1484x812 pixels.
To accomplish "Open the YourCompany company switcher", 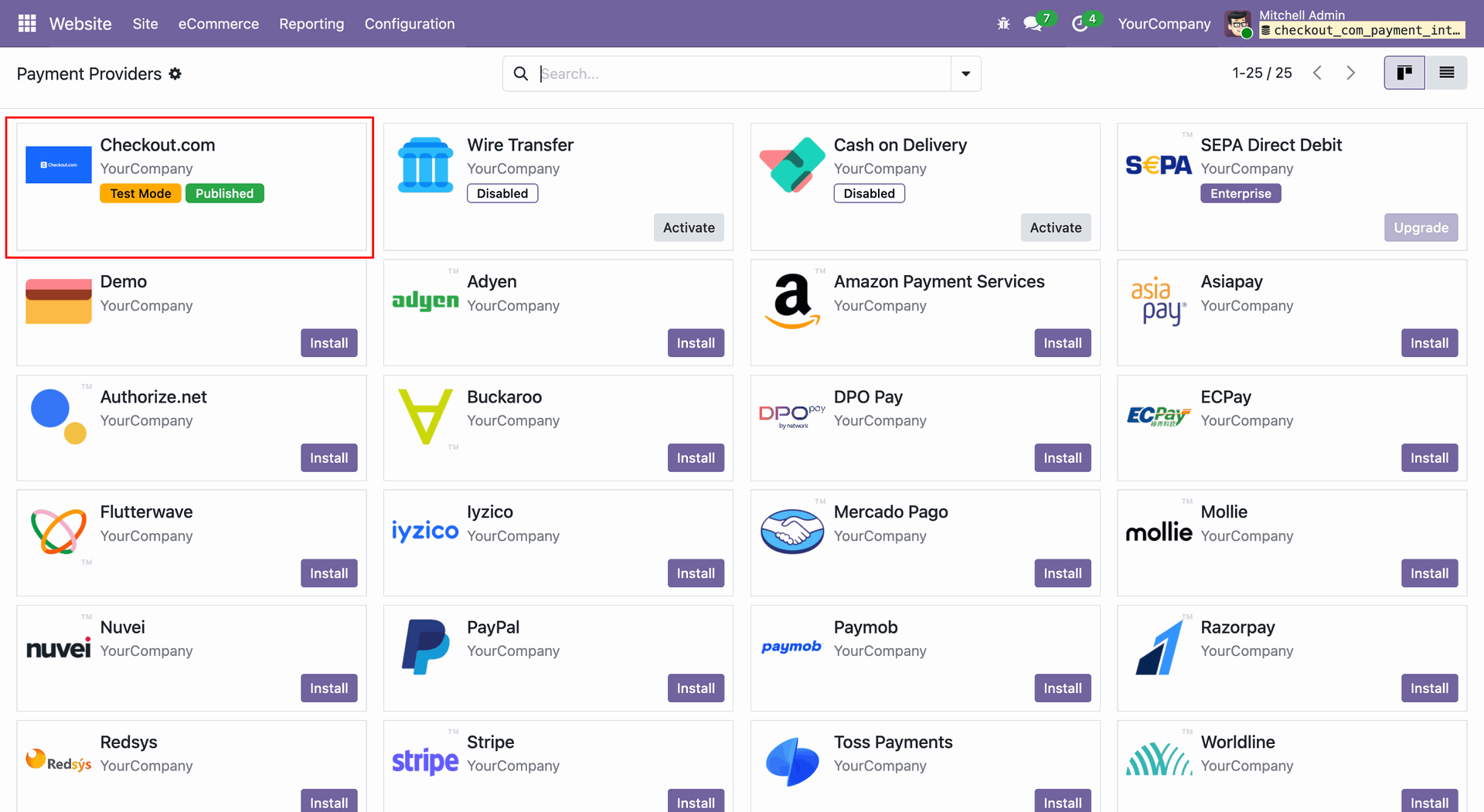I will pos(1164,24).
